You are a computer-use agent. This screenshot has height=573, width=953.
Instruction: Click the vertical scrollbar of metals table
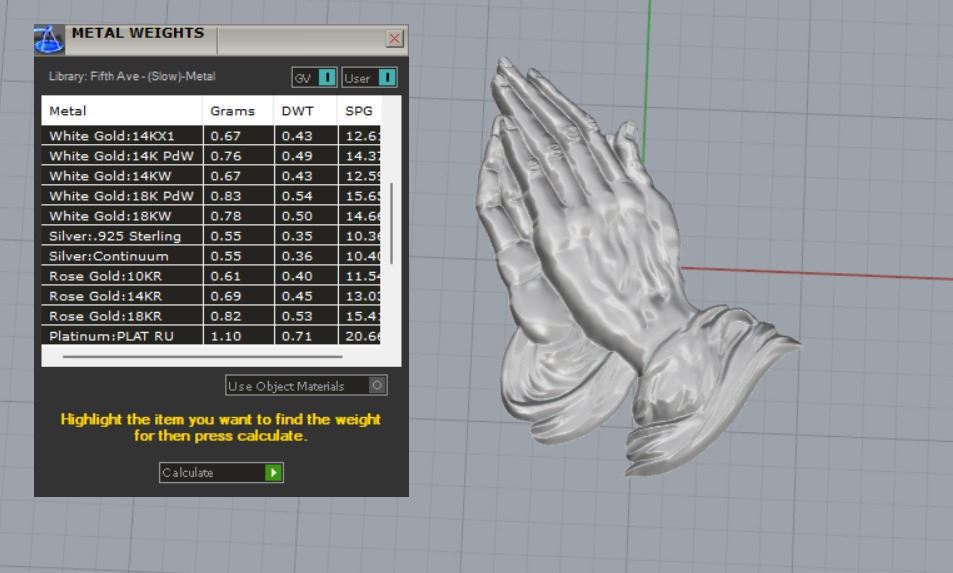pos(391,223)
